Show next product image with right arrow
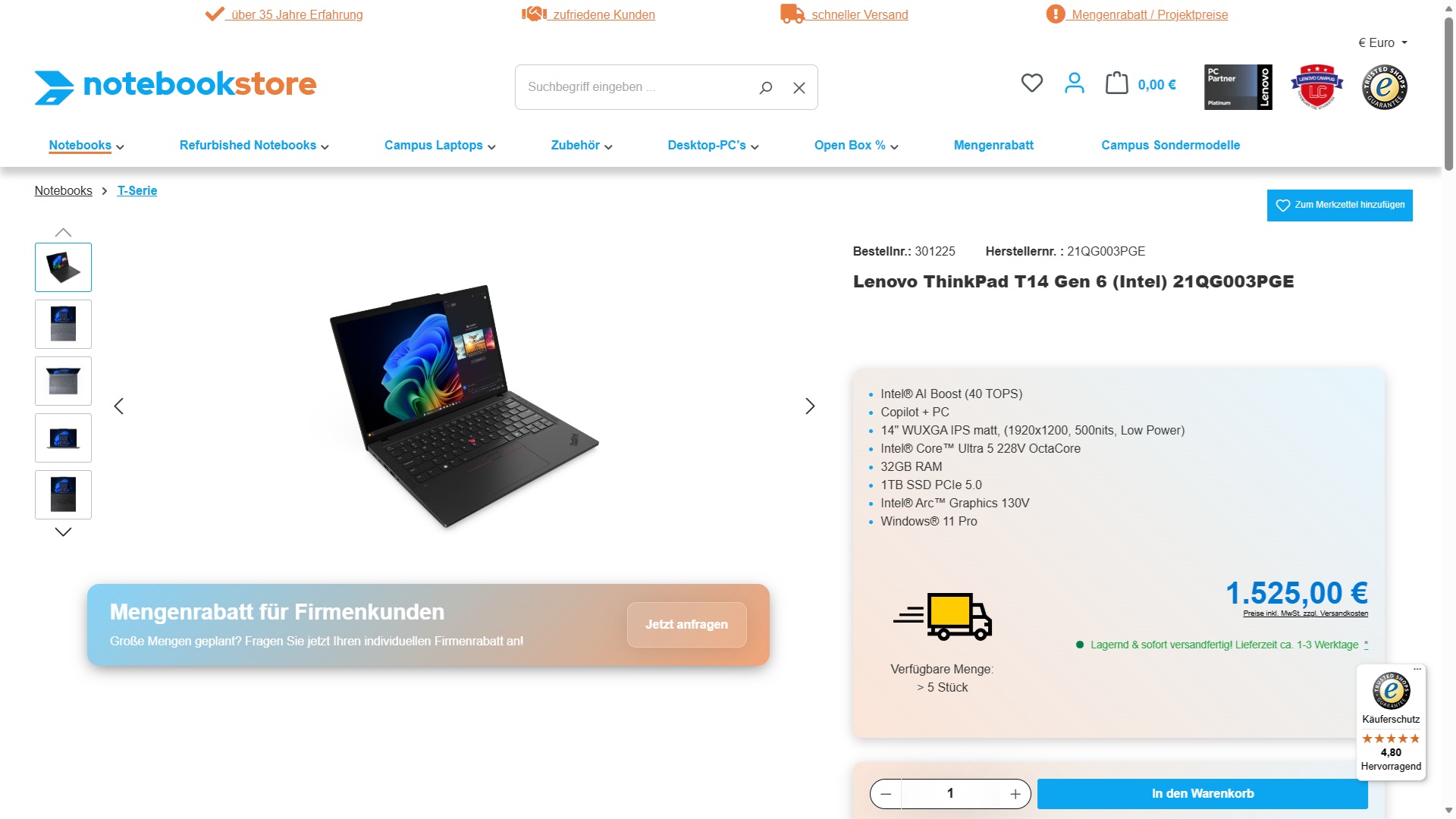The width and height of the screenshot is (1456, 819). tap(810, 406)
